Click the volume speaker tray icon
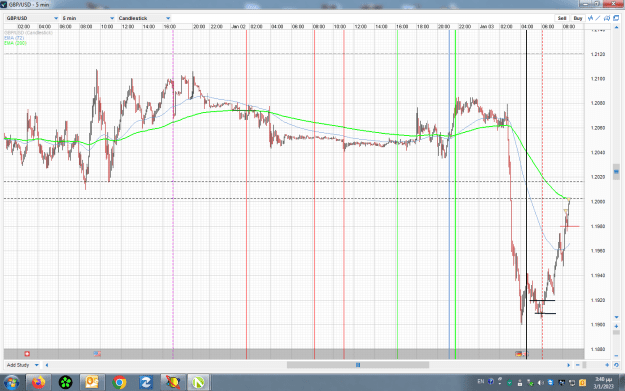625x391 pixels. coord(540,383)
